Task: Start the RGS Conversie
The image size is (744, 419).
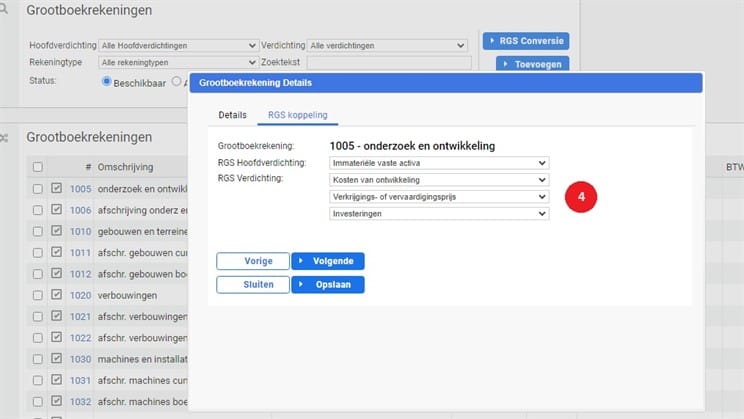Action: coord(526,41)
